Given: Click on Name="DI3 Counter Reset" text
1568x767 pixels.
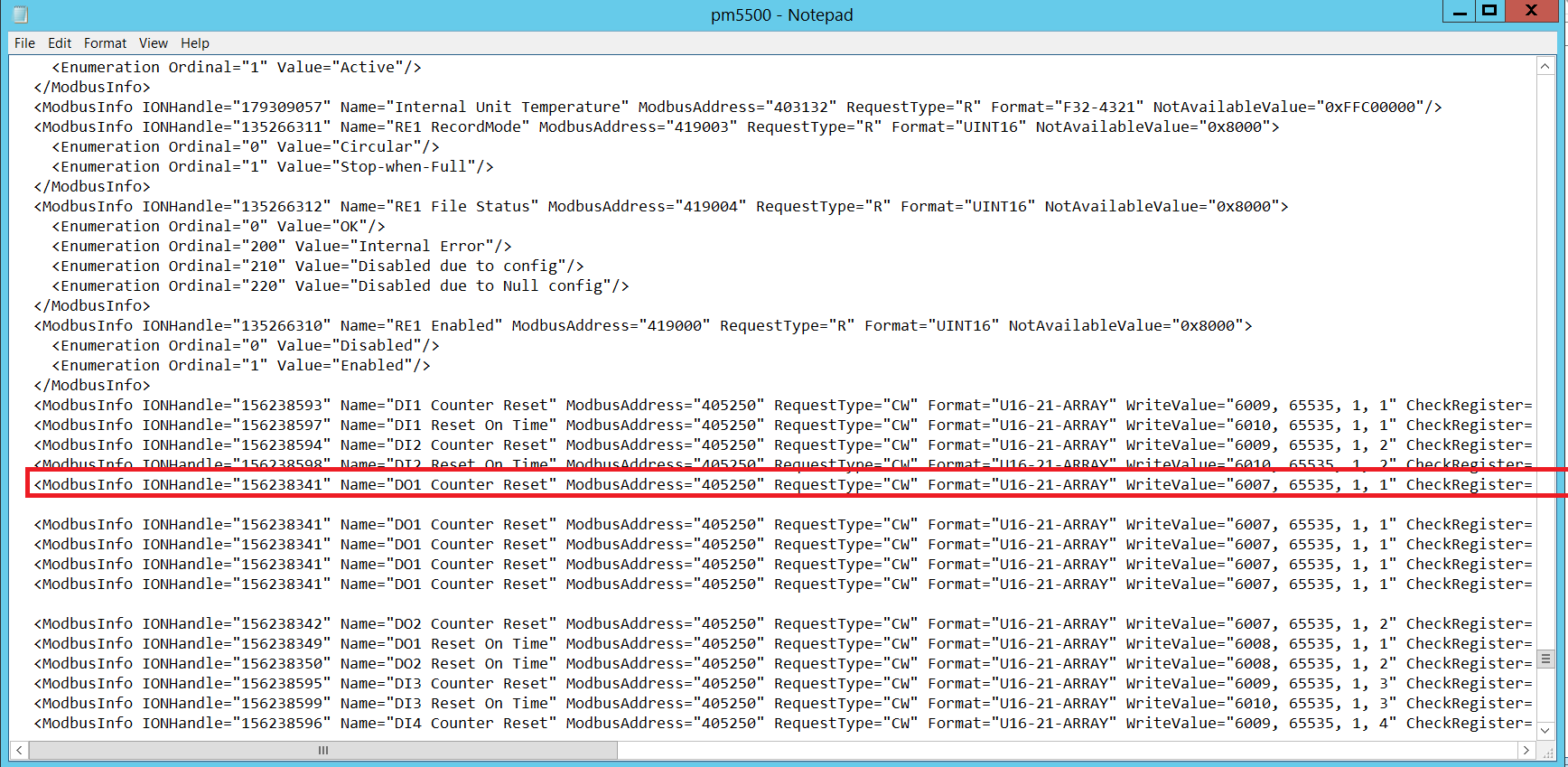Looking at the screenshot, I should tap(449, 683).
